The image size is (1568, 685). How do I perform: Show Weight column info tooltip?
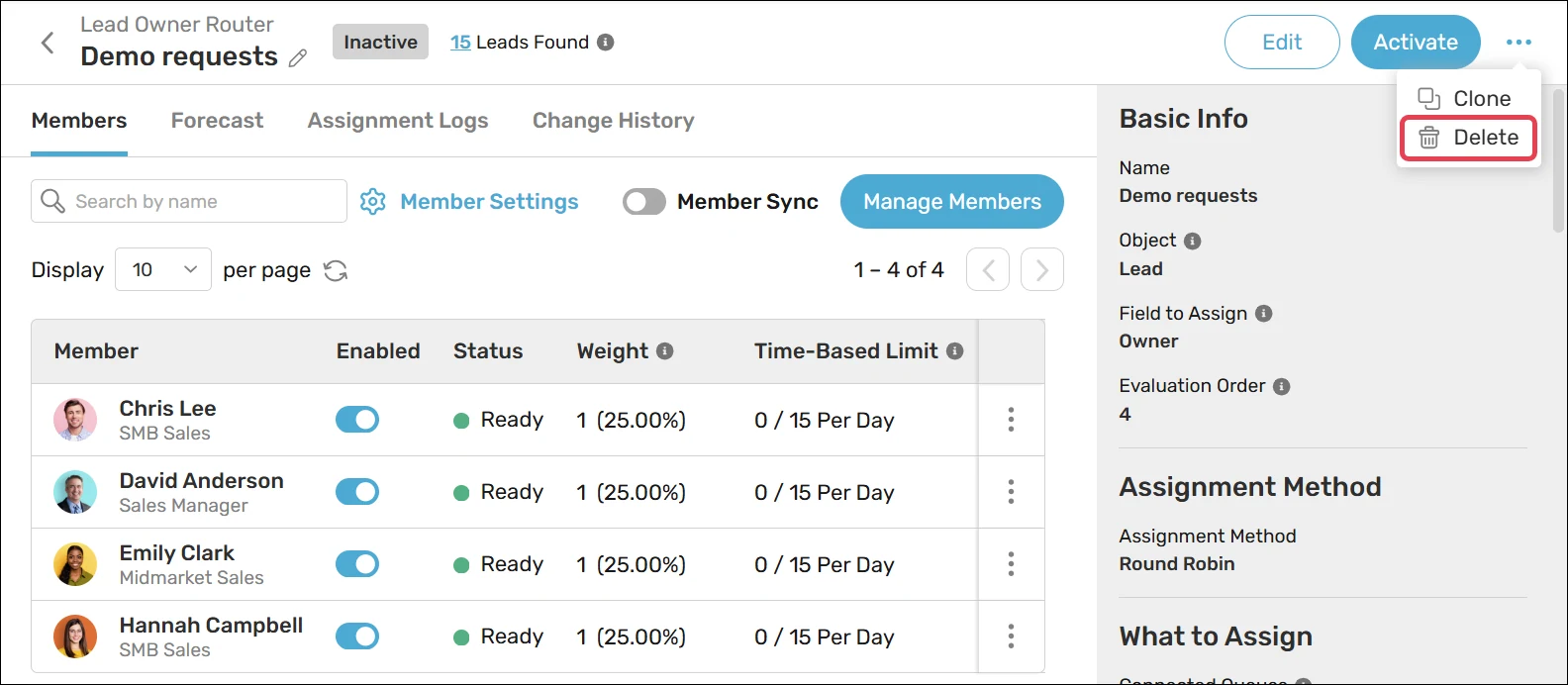665,351
